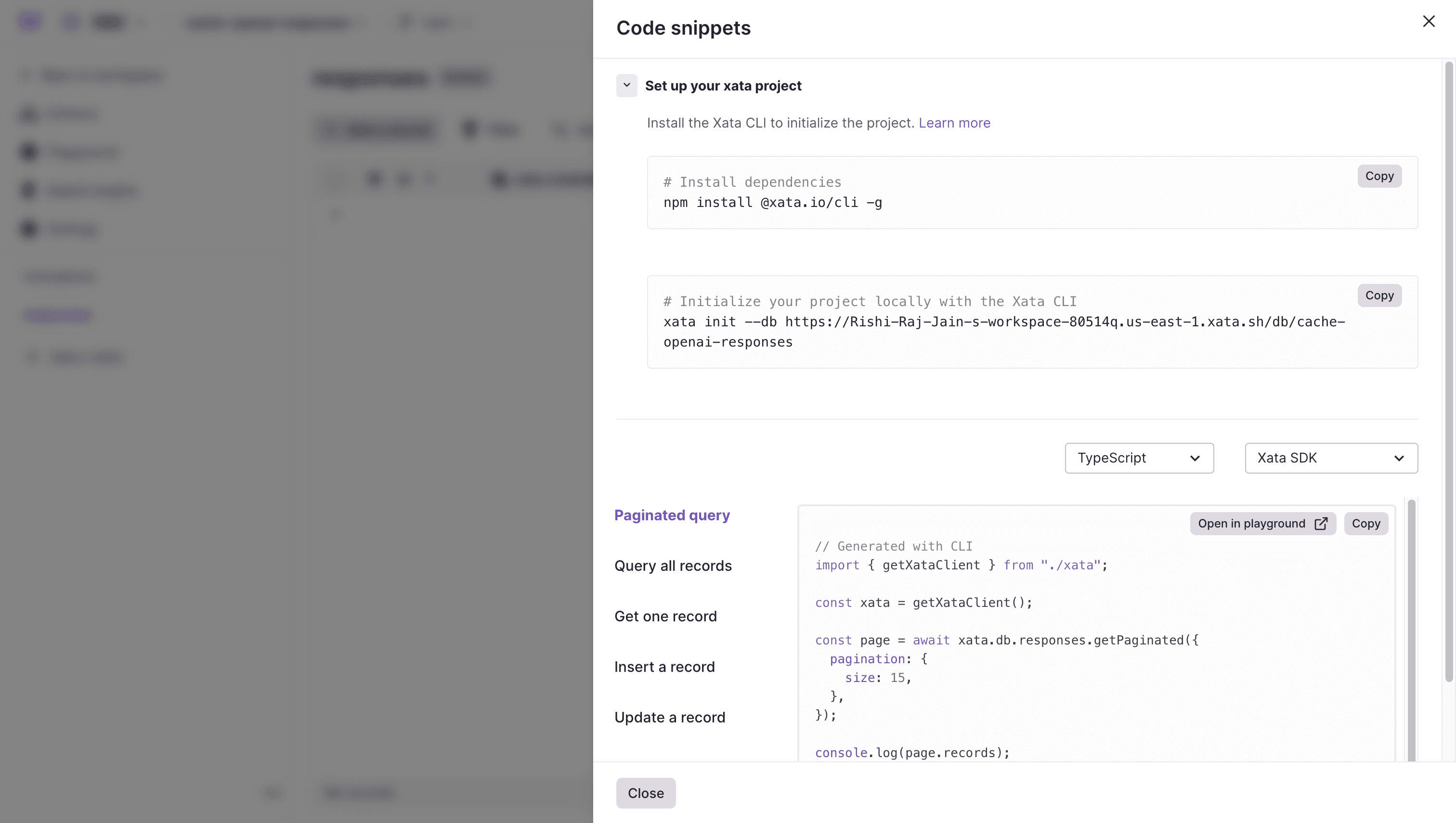Close the Code snippets panel with X

pyautogui.click(x=1428, y=22)
